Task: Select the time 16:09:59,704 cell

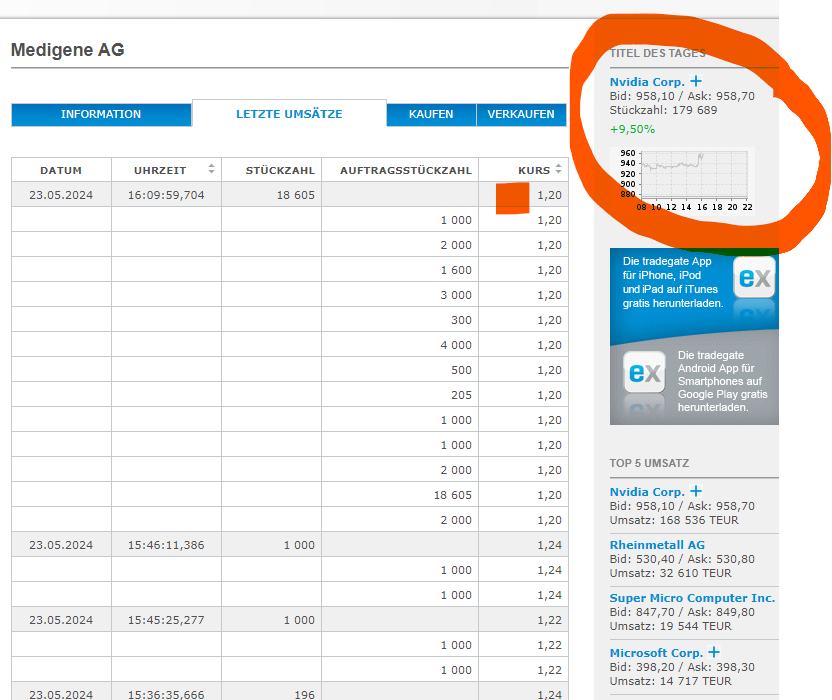Action: tap(166, 195)
